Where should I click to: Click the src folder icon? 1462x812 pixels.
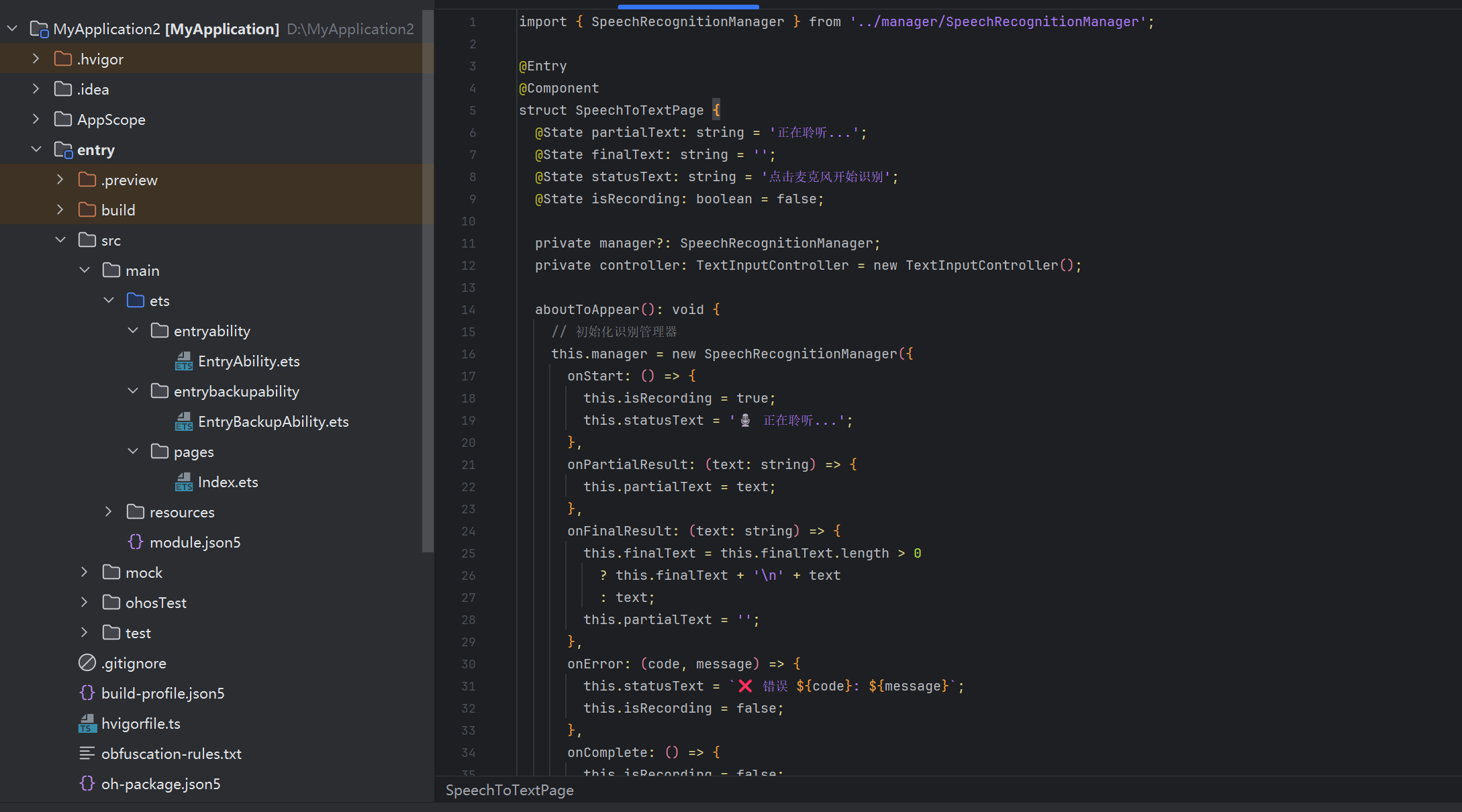click(87, 240)
